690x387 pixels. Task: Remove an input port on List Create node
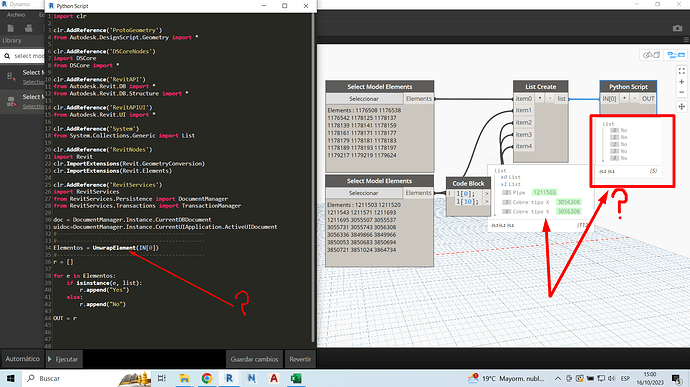click(x=550, y=99)
